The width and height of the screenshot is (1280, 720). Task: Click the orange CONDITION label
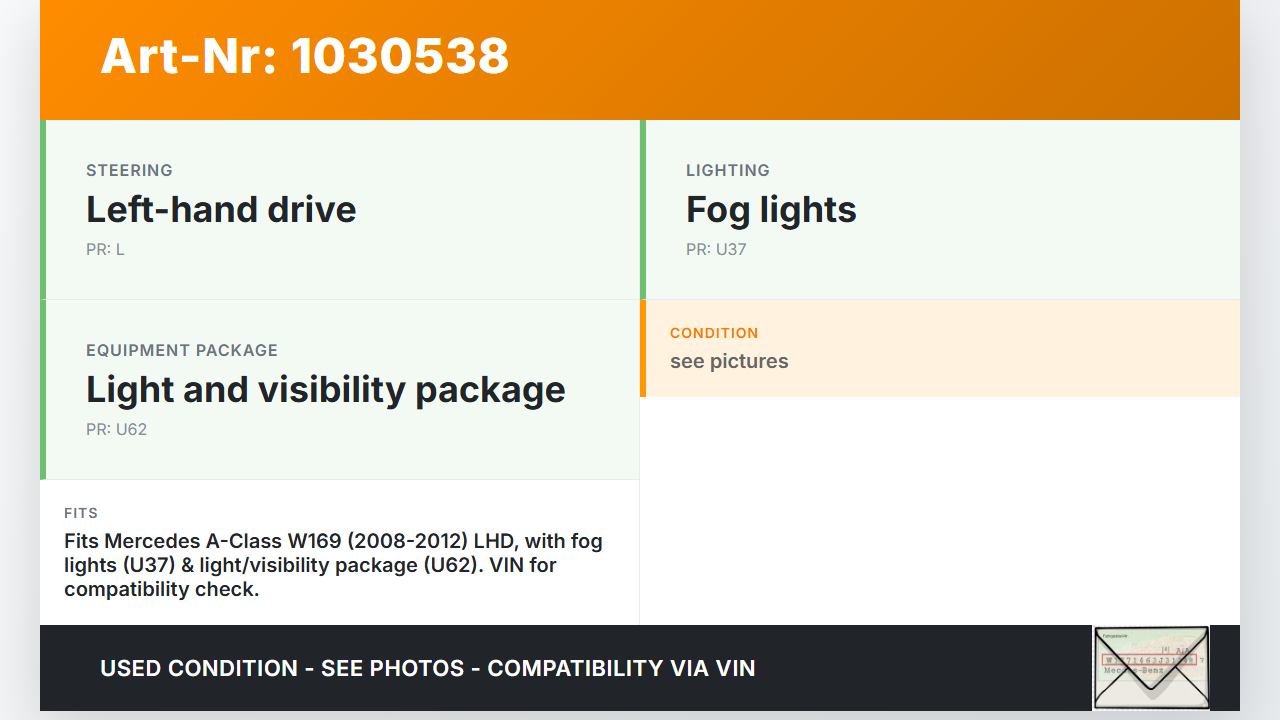[714, 333]
